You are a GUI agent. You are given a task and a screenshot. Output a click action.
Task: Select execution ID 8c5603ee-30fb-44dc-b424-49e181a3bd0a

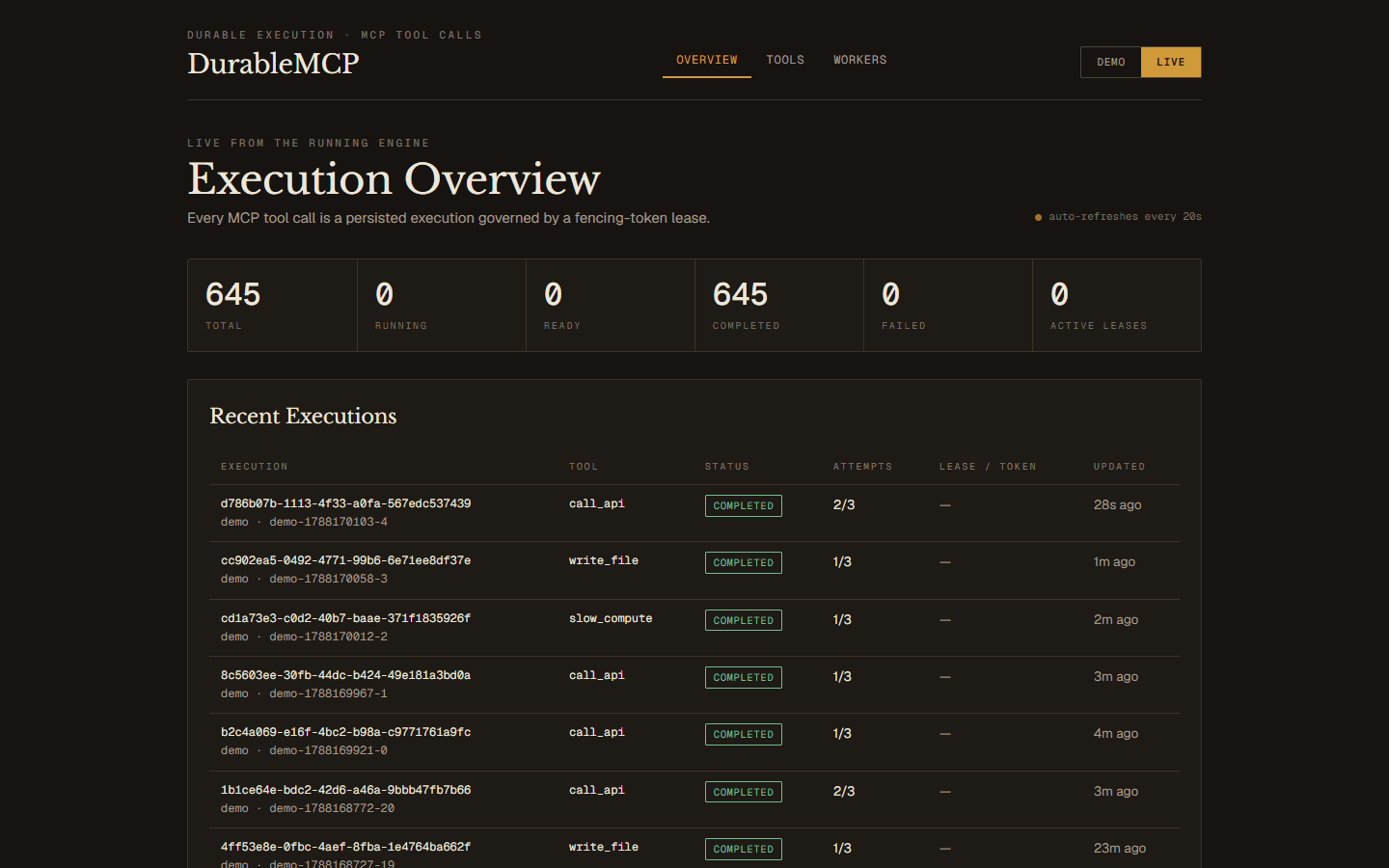[345, 675]
